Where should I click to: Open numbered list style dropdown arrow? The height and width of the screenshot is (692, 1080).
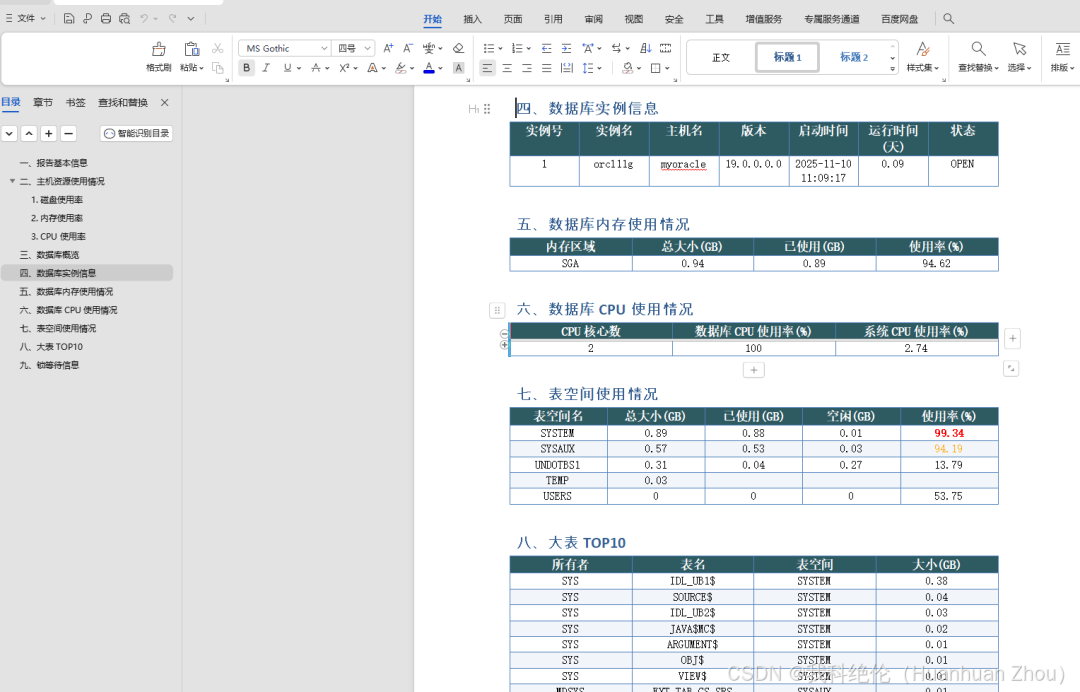click(x=528, y=48)
